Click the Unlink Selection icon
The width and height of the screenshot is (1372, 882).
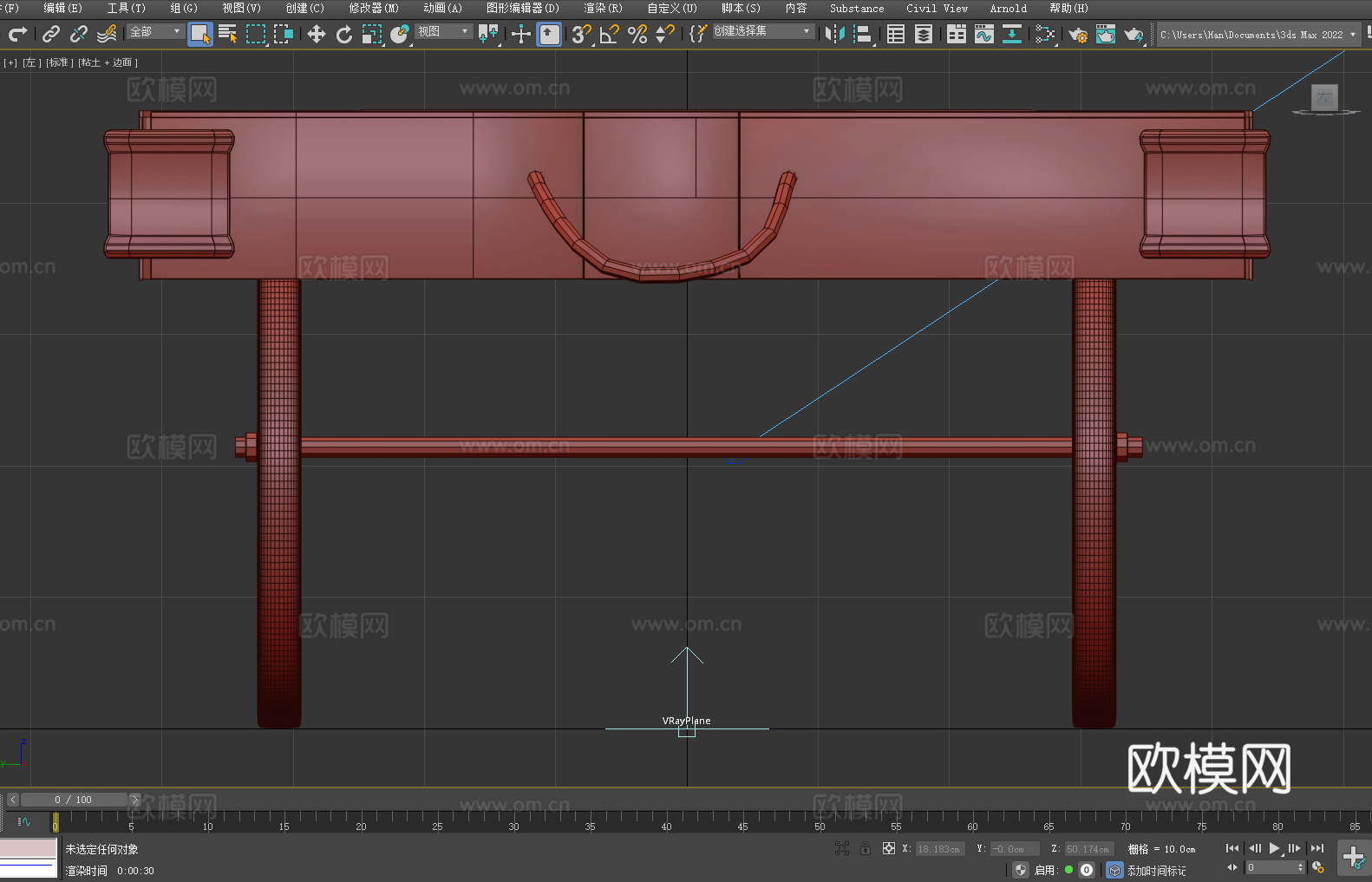tap(79, 34)
